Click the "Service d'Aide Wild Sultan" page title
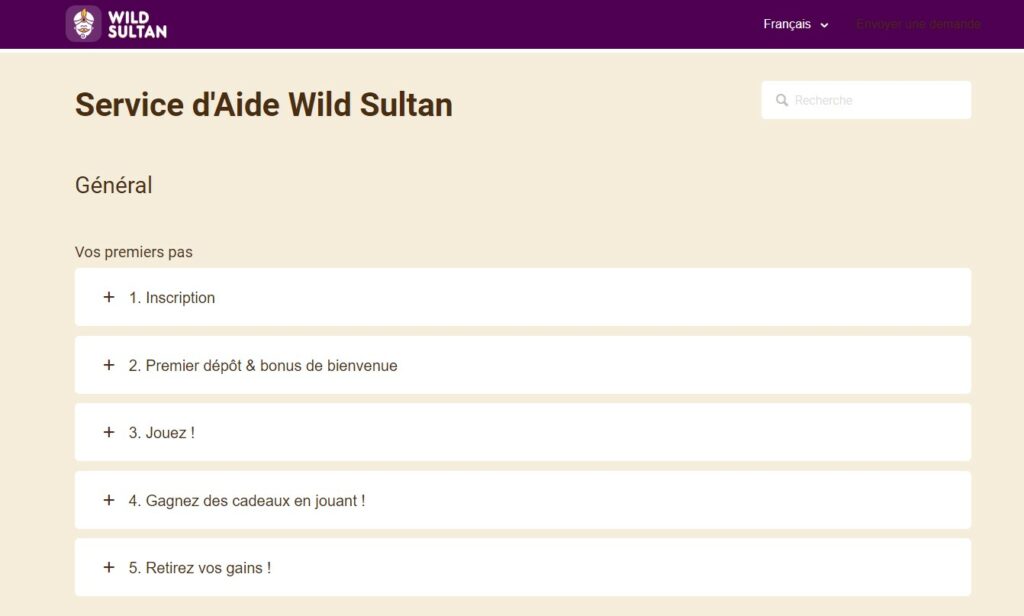 [x=264, y=104]
